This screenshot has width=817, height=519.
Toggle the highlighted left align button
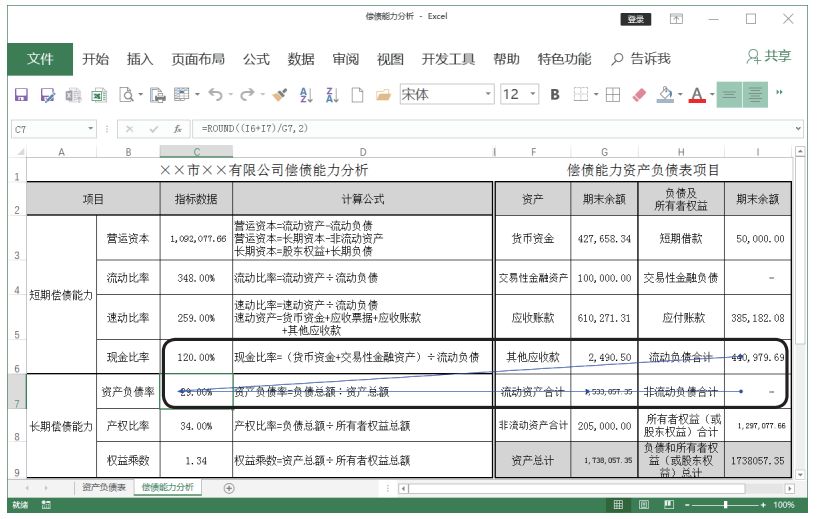tap(729, 95)
